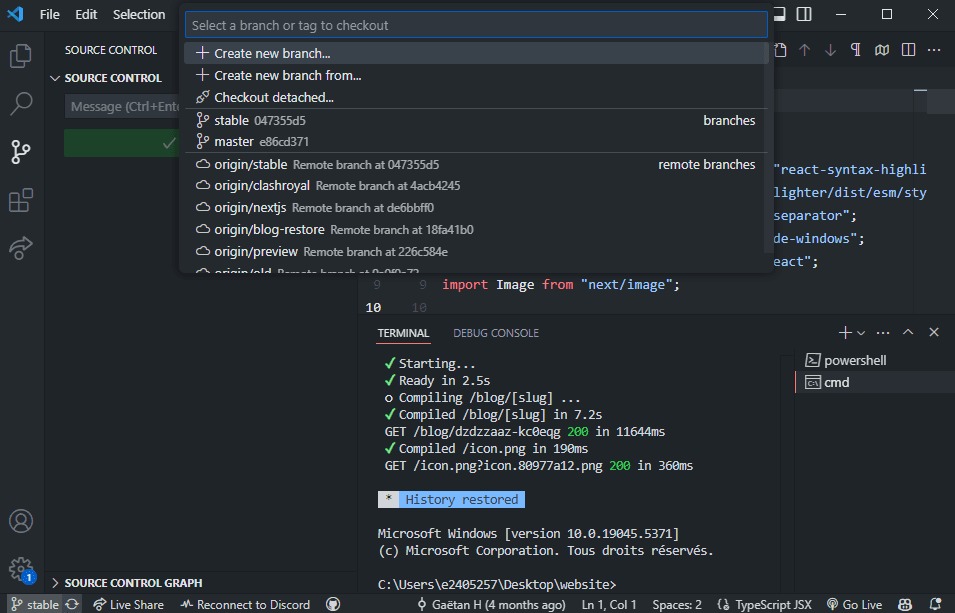This screenshot has width=955, height=613.
Task: Open the Accounts icon in activity bar
Action: (20, 521)
